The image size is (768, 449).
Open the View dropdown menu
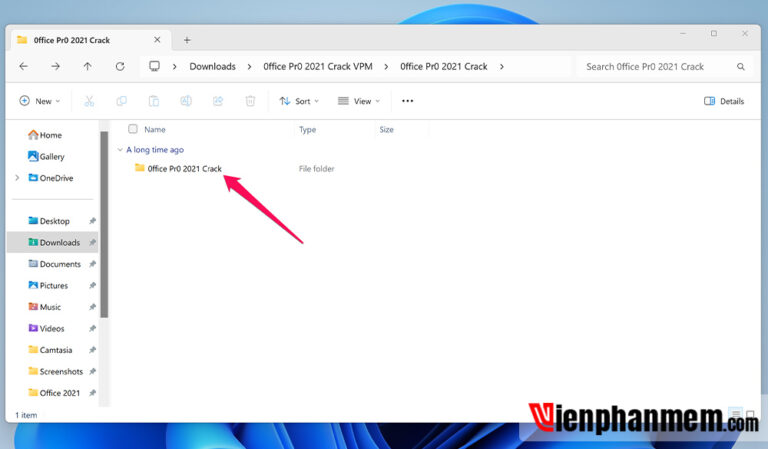click(x=359, y=101)
